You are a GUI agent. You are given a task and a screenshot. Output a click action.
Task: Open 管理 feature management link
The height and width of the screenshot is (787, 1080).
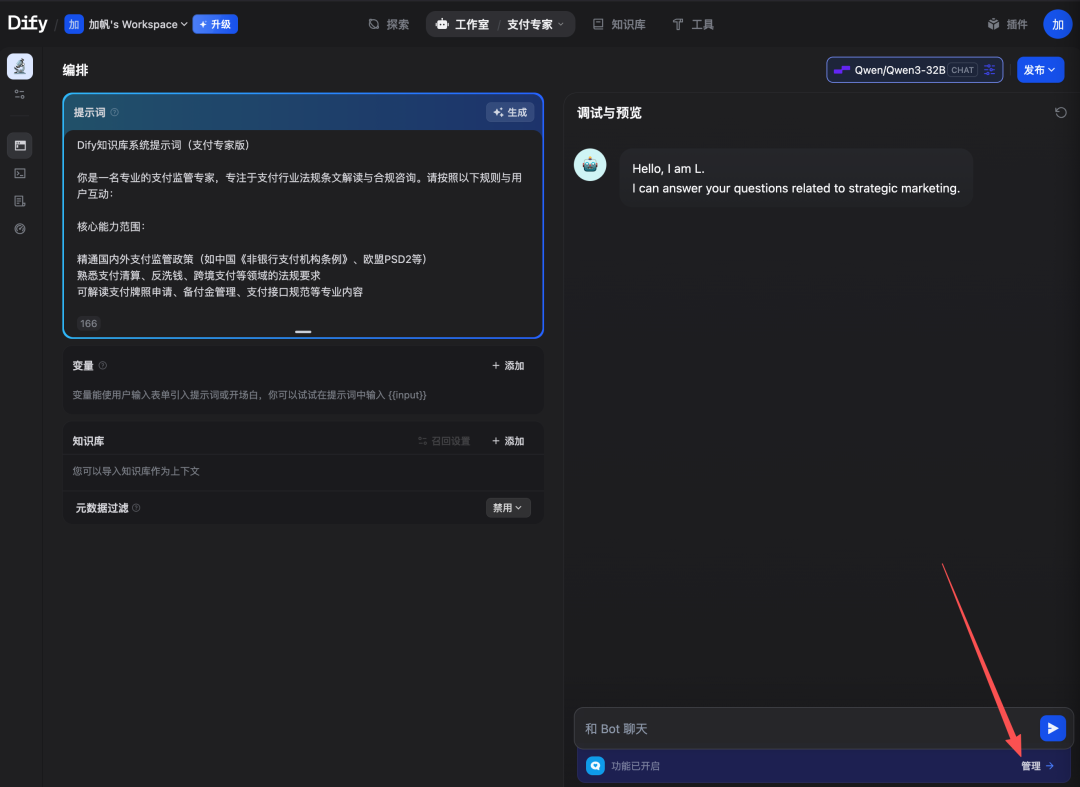pyautogui.click(x=1037, y=766)
